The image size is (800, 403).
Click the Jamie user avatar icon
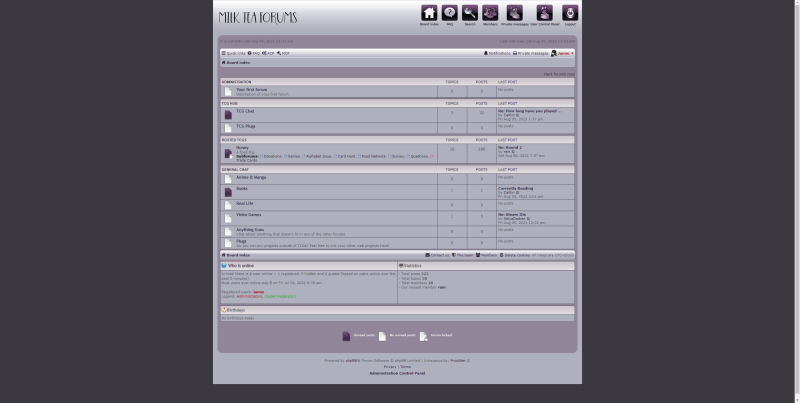click(554, 53)
